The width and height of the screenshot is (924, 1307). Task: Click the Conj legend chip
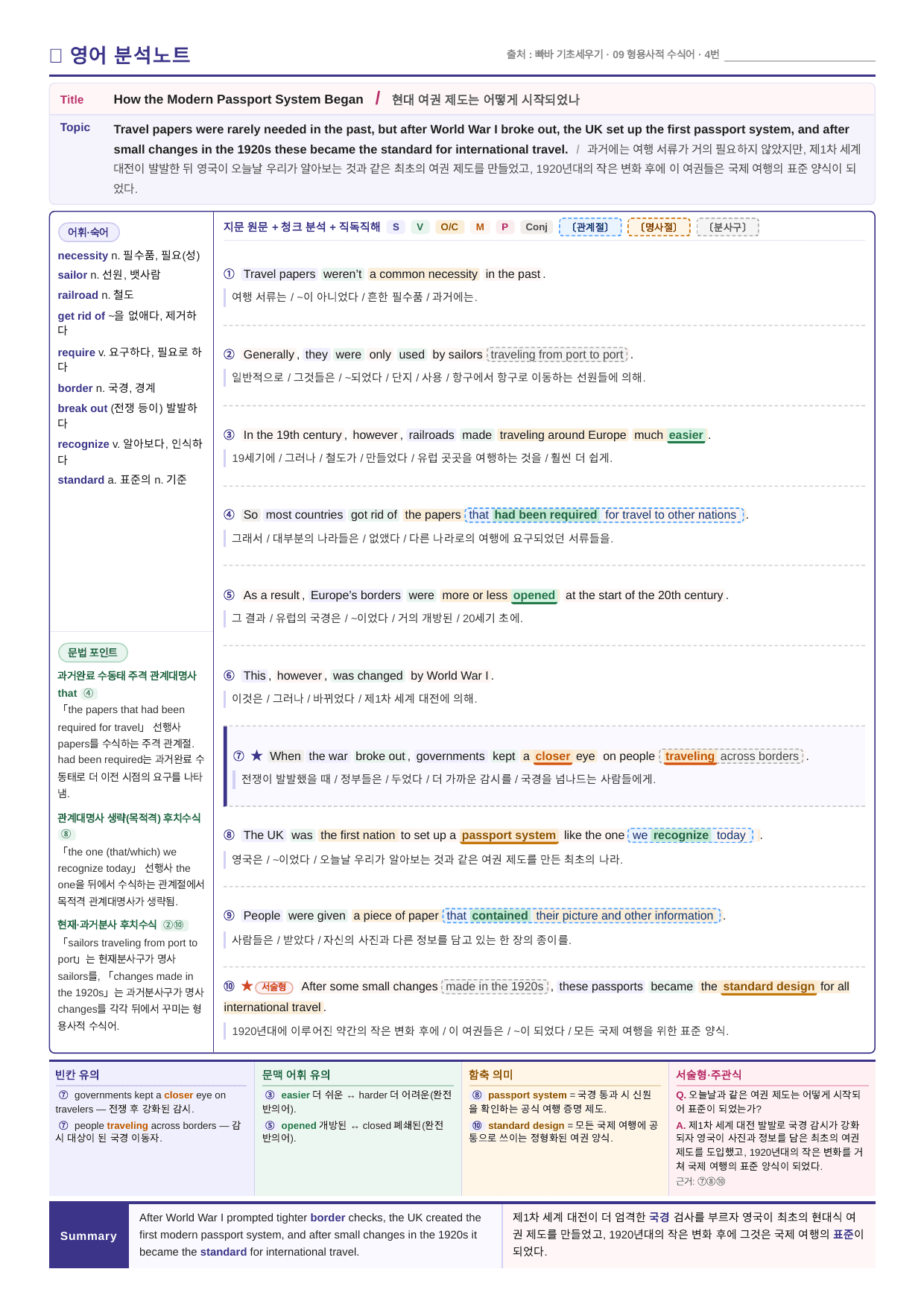pyautogui.click(x=537, y=227)
